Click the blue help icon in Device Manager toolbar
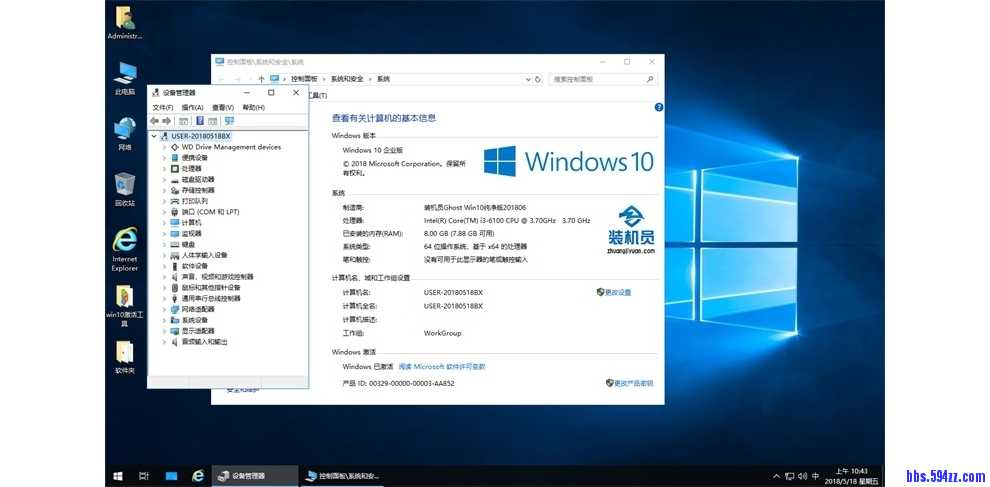Image resolution: width=990 pixels, height=487 pixels. tap(198, 121)
